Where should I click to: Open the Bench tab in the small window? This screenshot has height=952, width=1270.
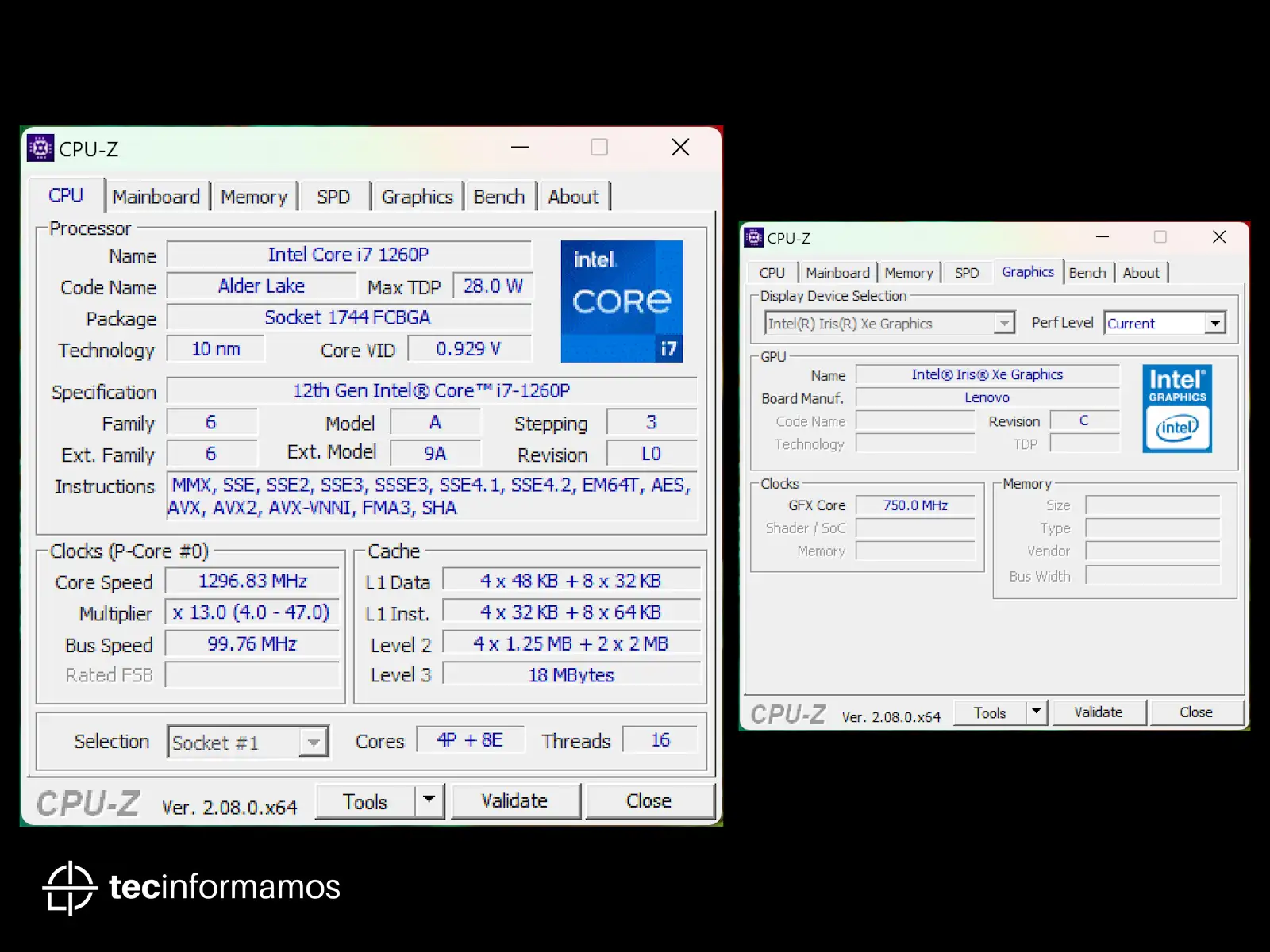point(1087,273)
